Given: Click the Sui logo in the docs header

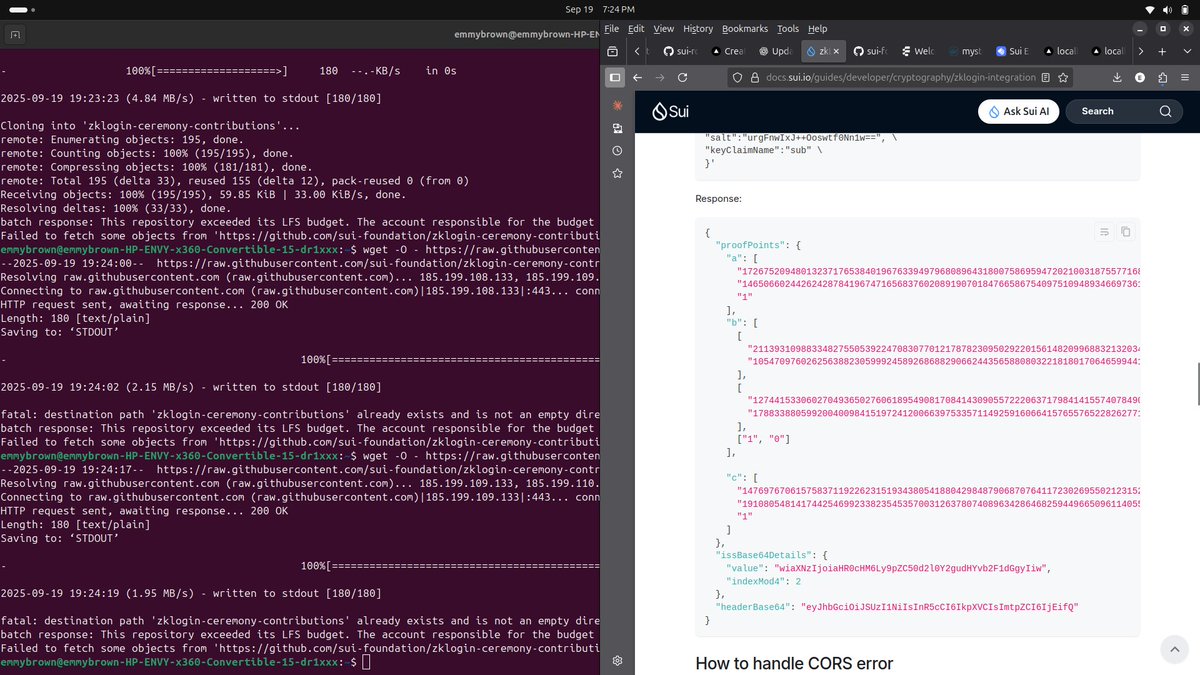Looking at the screenshot, I should click(668, 111).
